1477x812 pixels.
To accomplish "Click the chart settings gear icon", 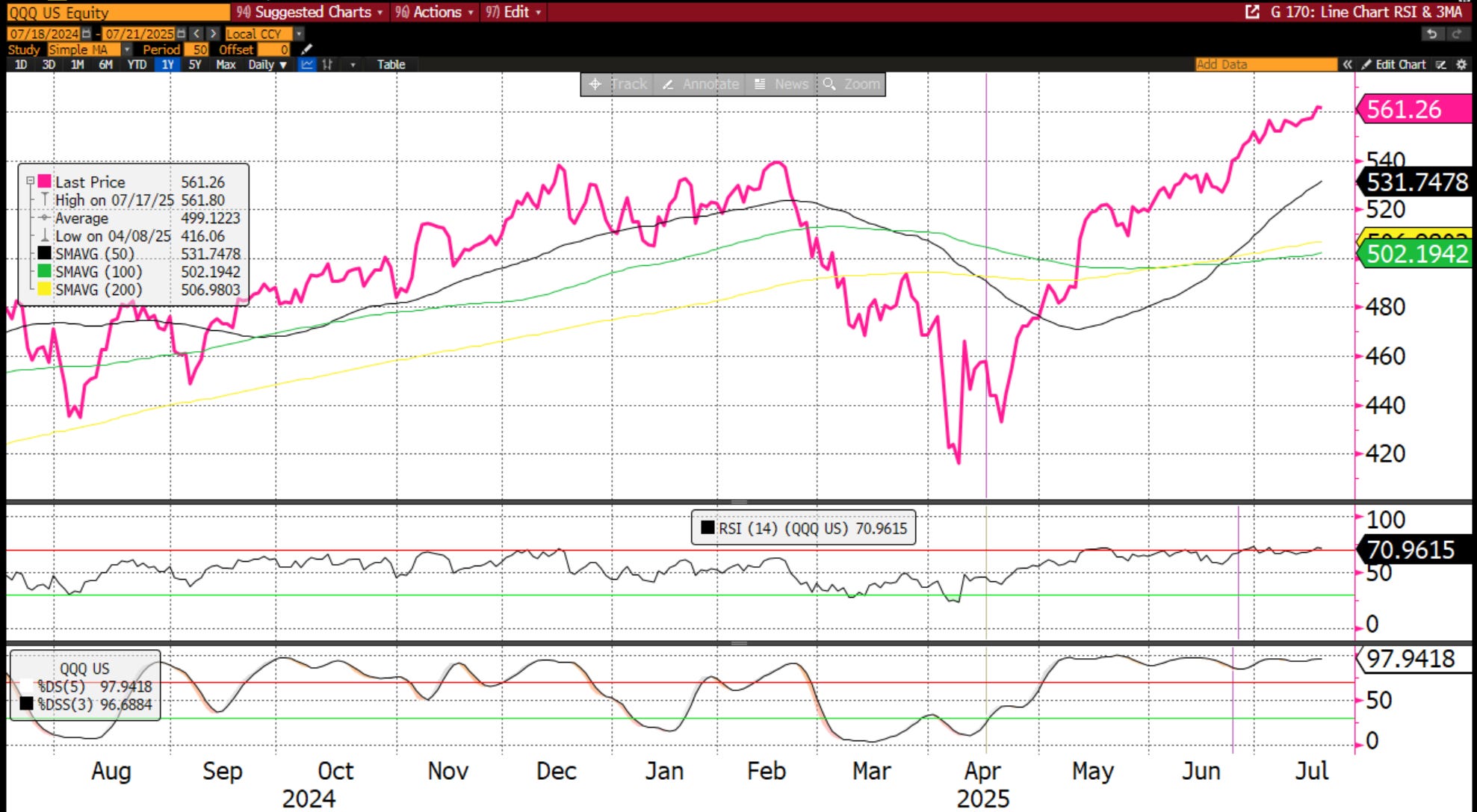I will [x=1462, y=65].
